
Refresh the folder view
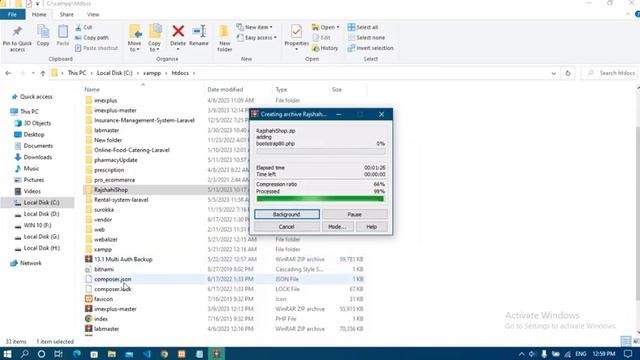[568, 73]
